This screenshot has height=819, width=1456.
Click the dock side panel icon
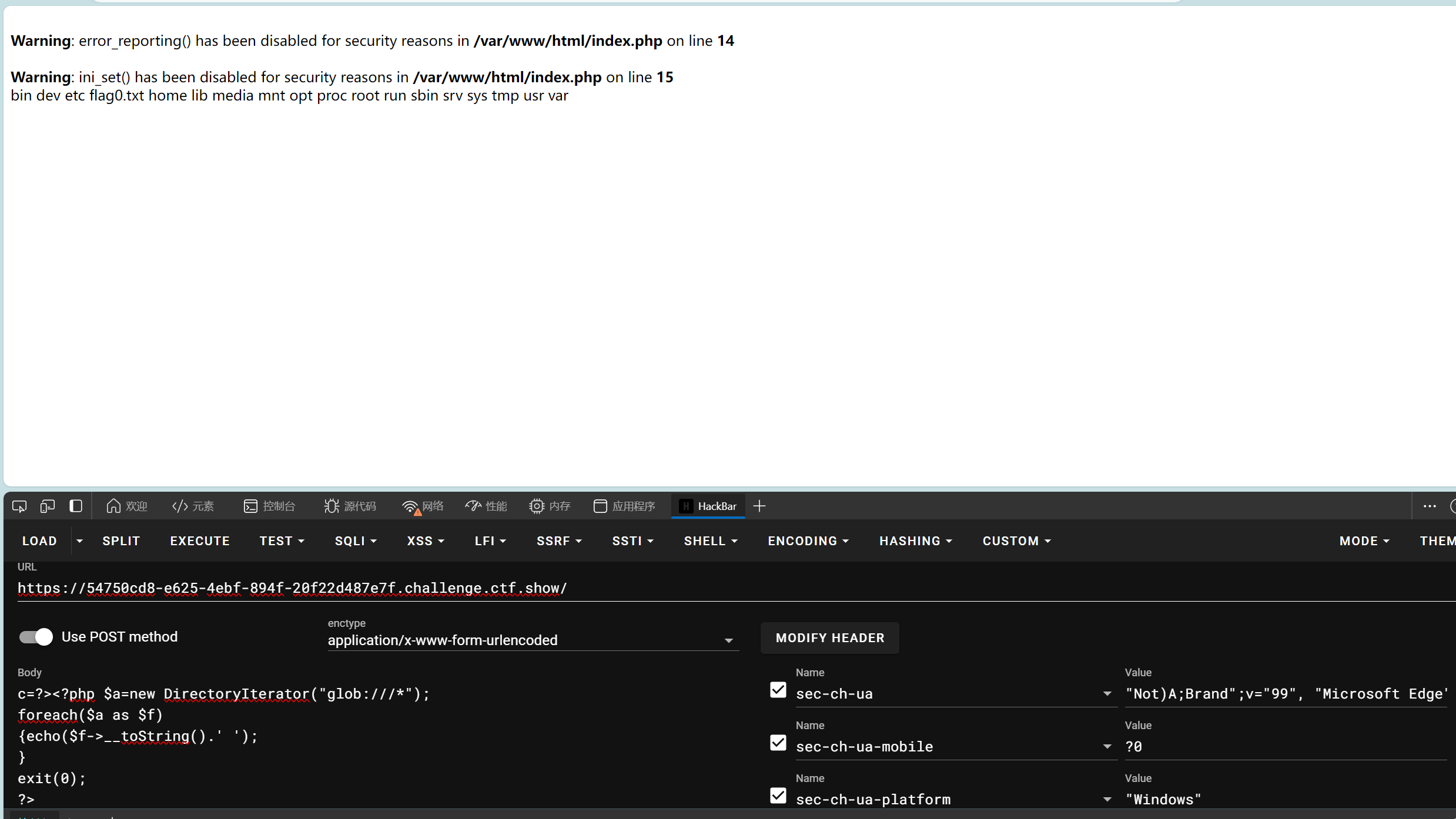[x=76, y=506]
